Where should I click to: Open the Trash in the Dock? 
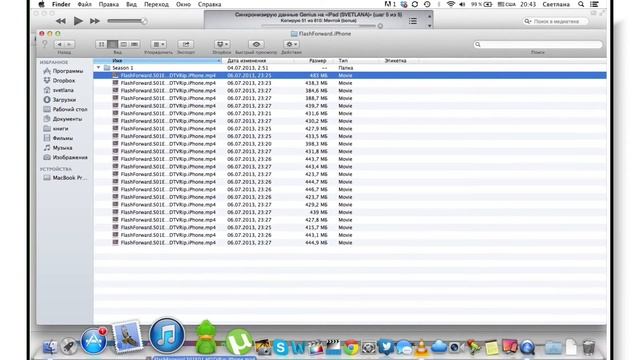coord(589,347)
